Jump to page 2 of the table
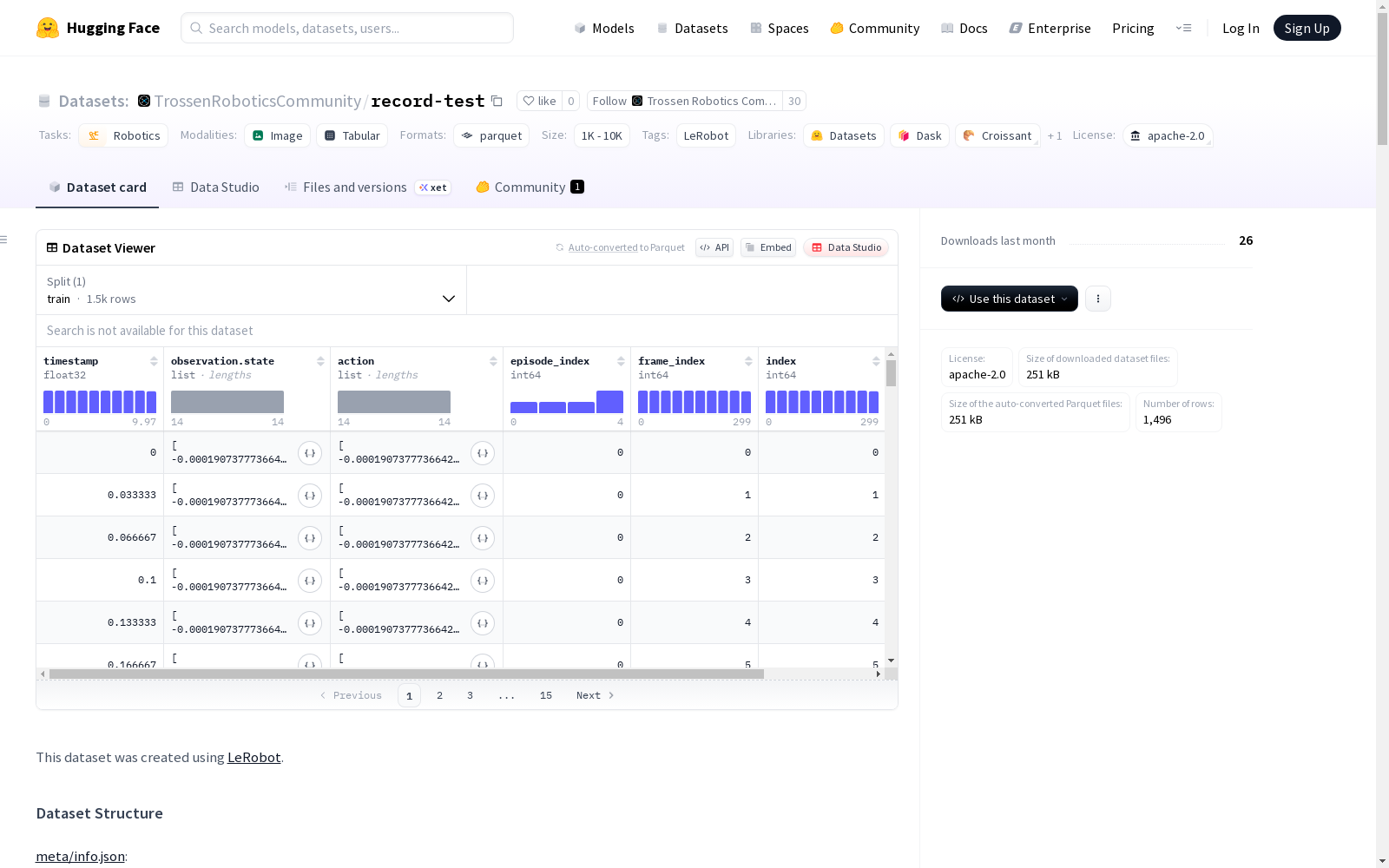The height and width of the screenshot is (868, 1389). 440,695
